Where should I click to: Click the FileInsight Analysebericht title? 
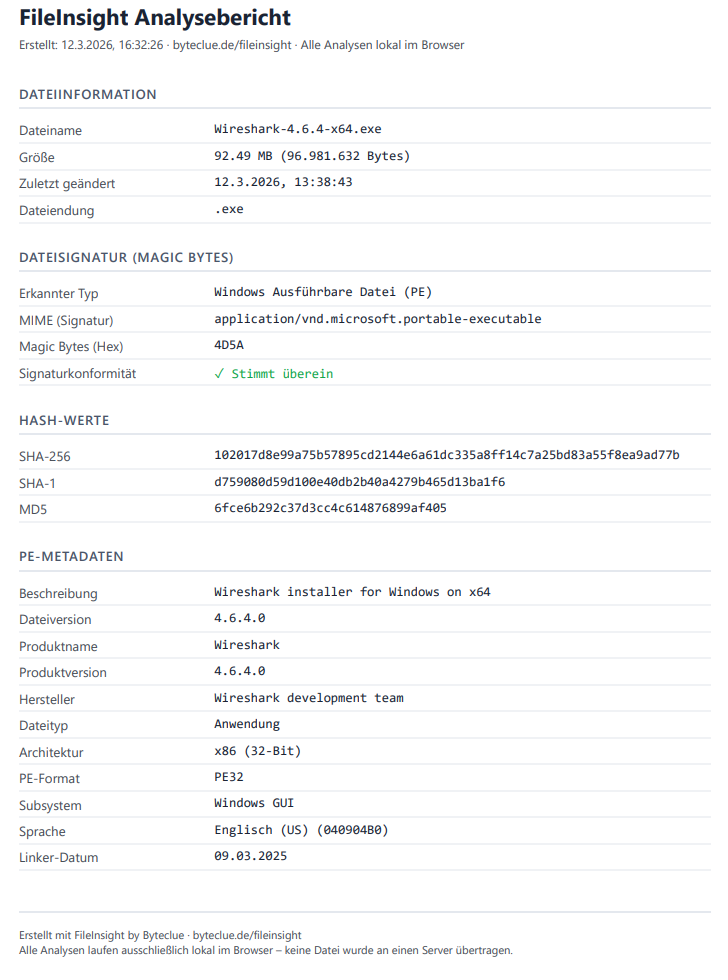coord(155,17)
